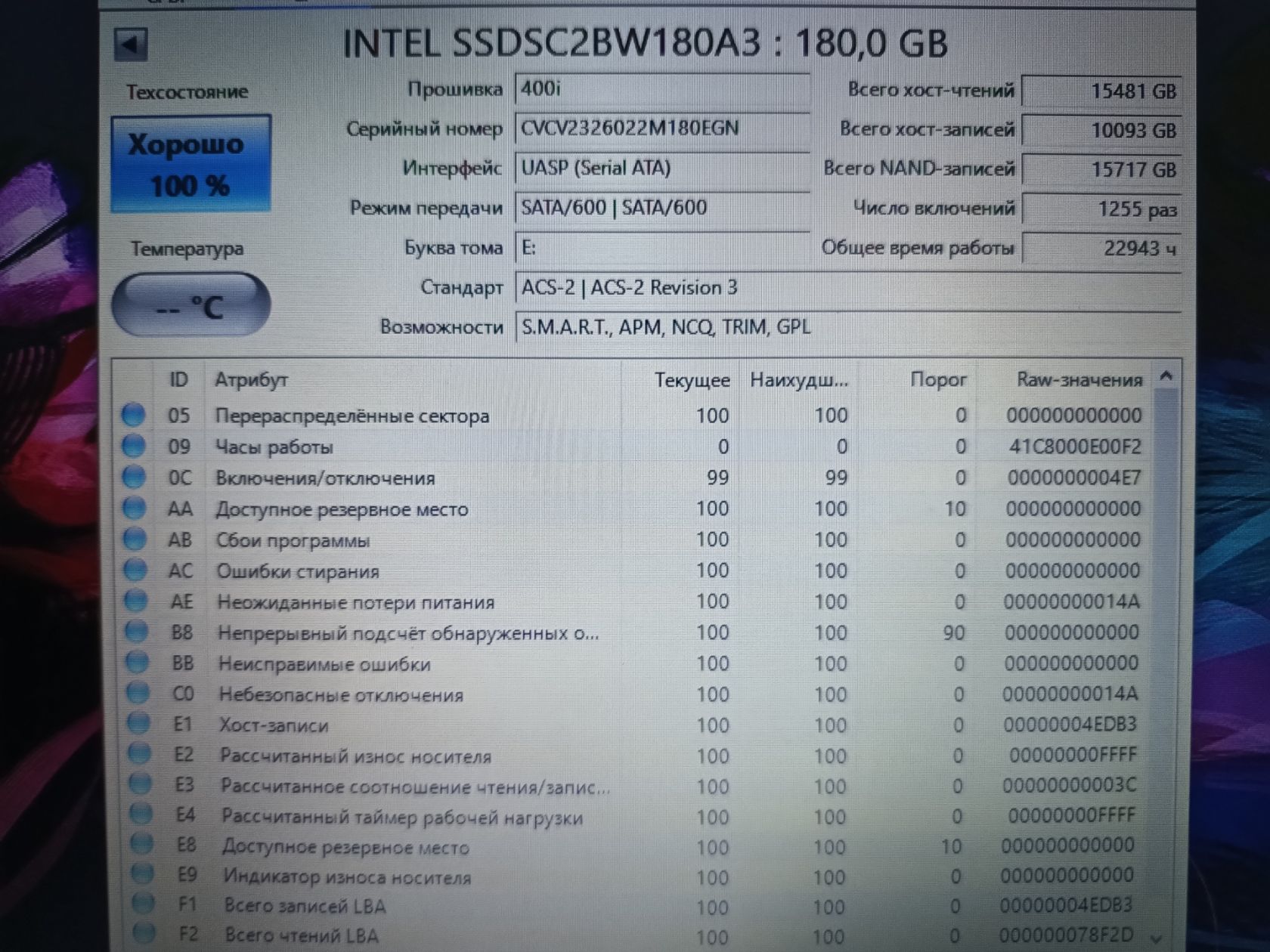The width and height of the screenshot is (1270, 952).
Task: Click status icon for AB Сбои программы
Action: pyautogui.click(x=135, y=539)
